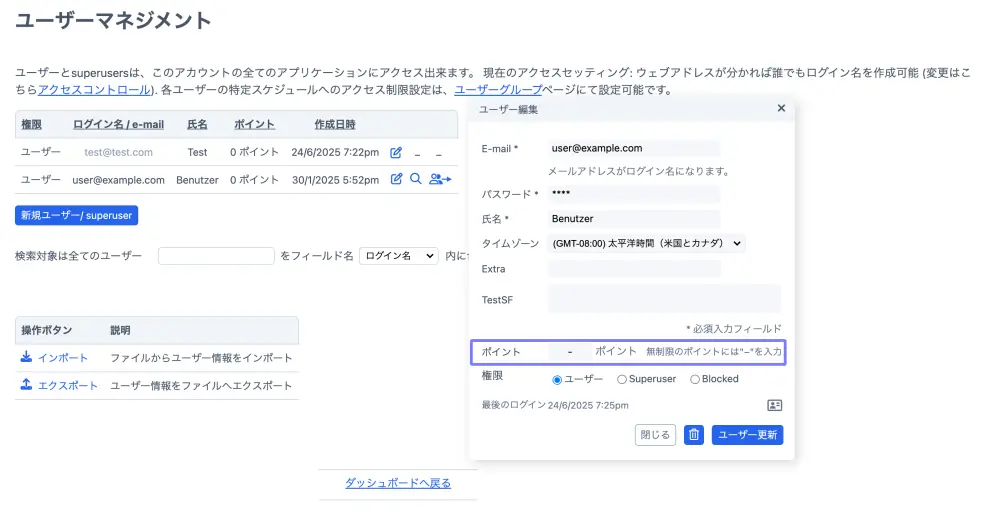Open the ユーザーグループ link
984x517 pixels.
pos(498,90)
